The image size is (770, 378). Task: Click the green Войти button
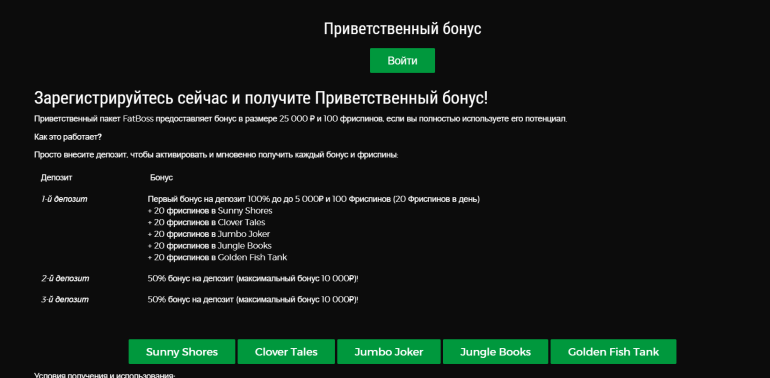click(x=402, y=60)
